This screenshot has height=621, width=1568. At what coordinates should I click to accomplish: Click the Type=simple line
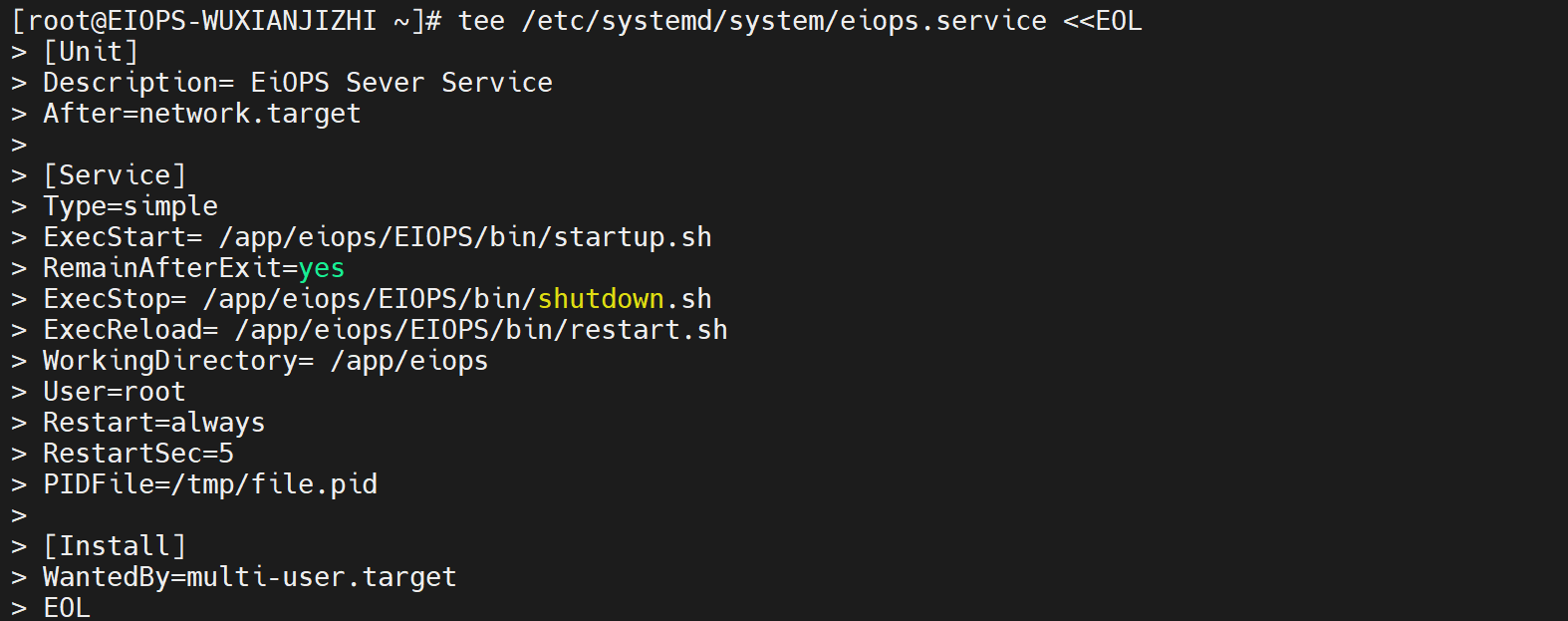[x=131, y=206]
